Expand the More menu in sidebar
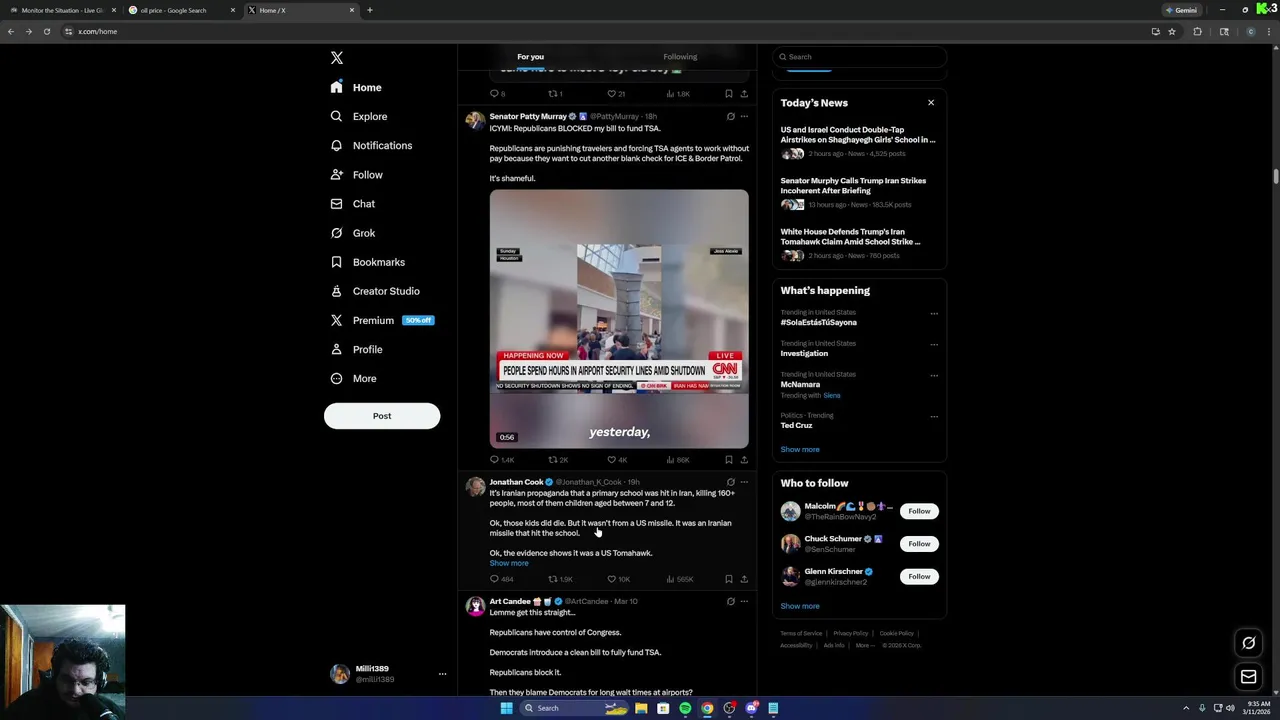1280x720 pixels. (x=353, y=378)
